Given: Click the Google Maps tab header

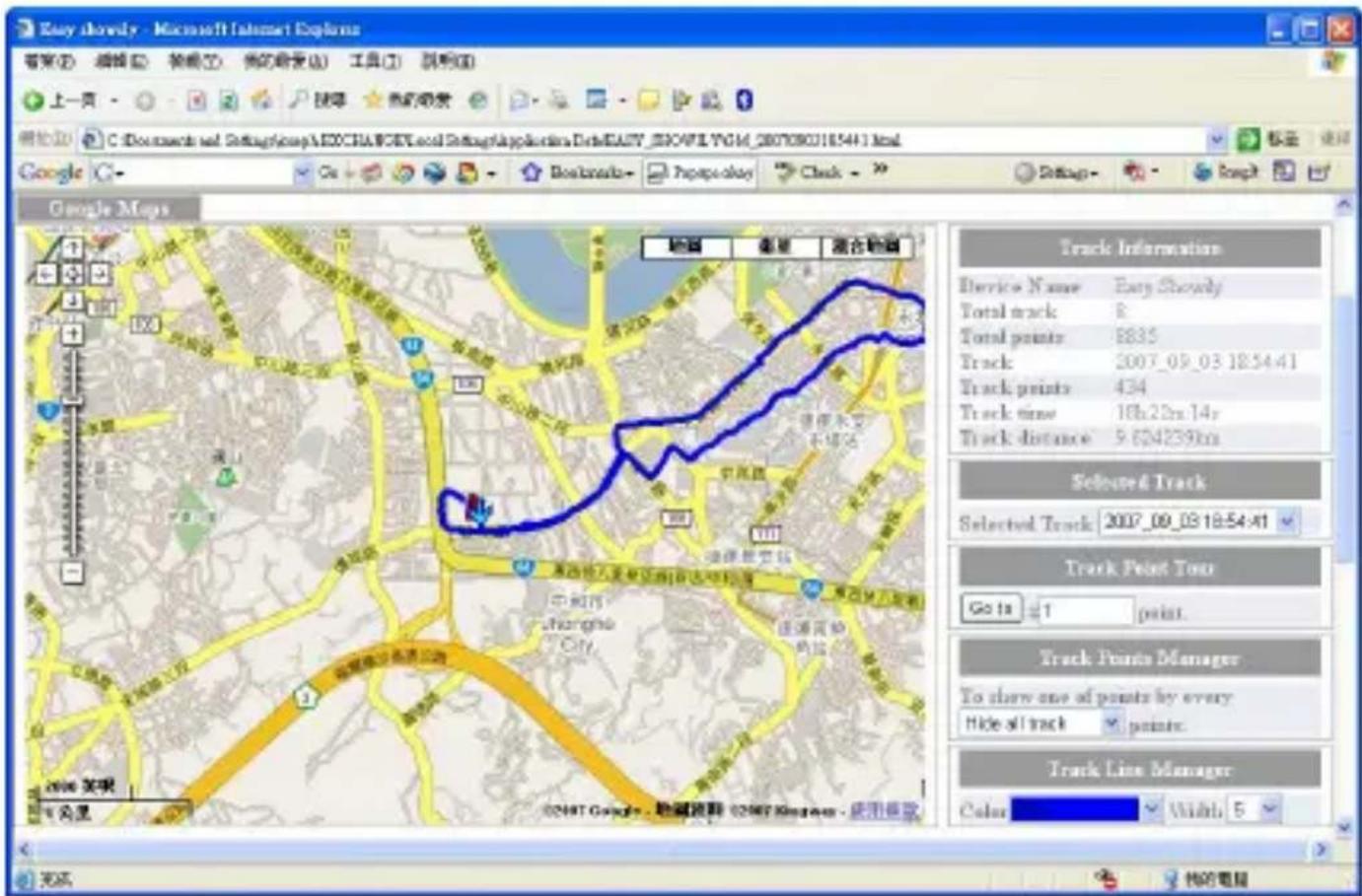Looking at the screenshot, I should click(108, 208).
